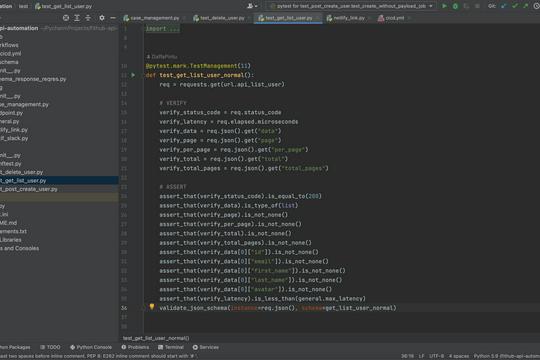Click assert status code is_equal_to(200) line
The width and height of the screenshot is (540, 360).
click(240, 196)
